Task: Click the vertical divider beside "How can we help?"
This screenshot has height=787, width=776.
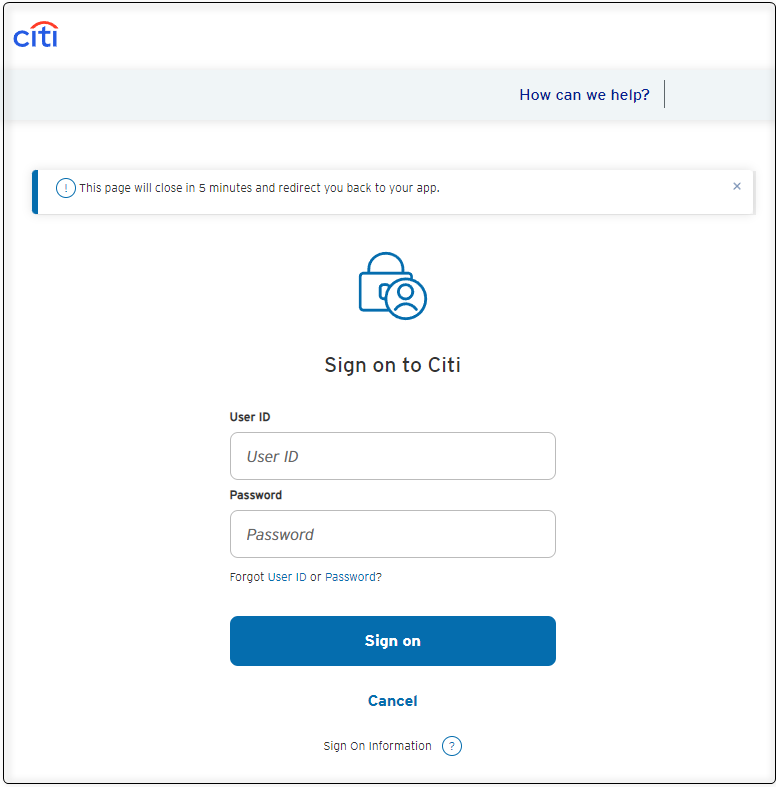Action: pyautogui.click(x=664, y=94)
